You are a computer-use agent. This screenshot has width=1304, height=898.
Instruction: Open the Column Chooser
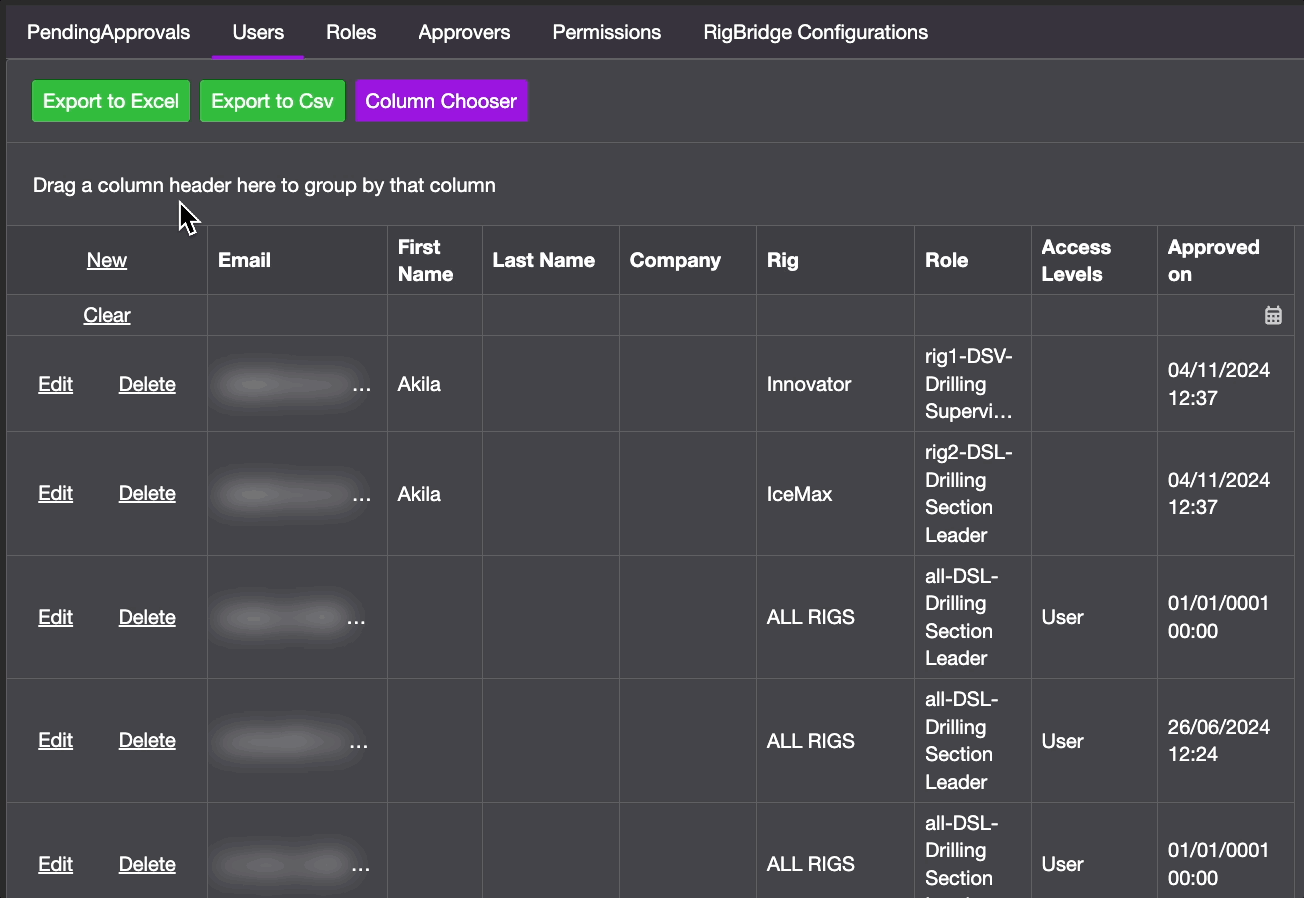(441, 101)
